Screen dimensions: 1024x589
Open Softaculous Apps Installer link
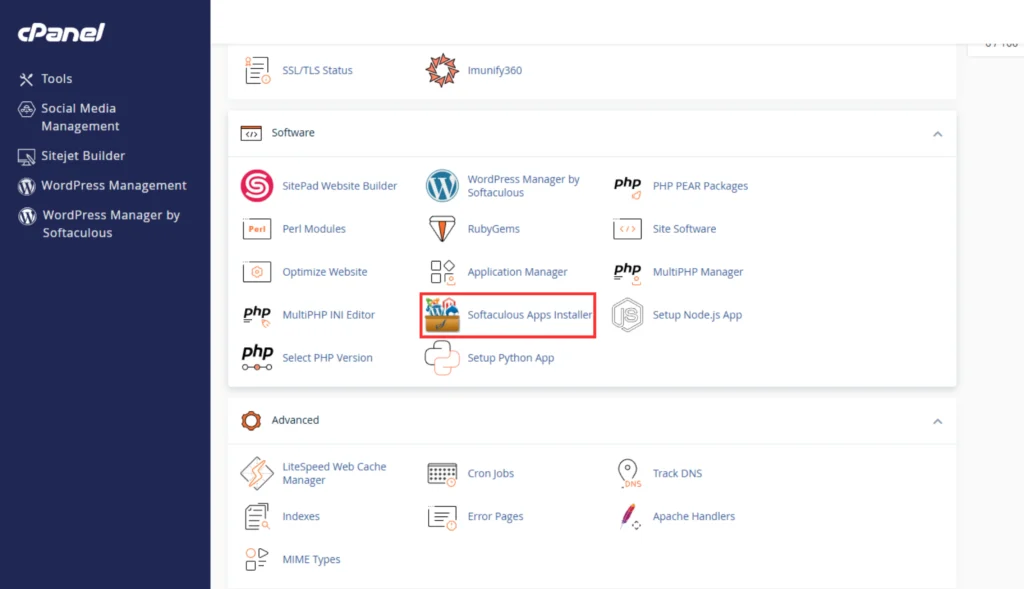click(530, 315)
